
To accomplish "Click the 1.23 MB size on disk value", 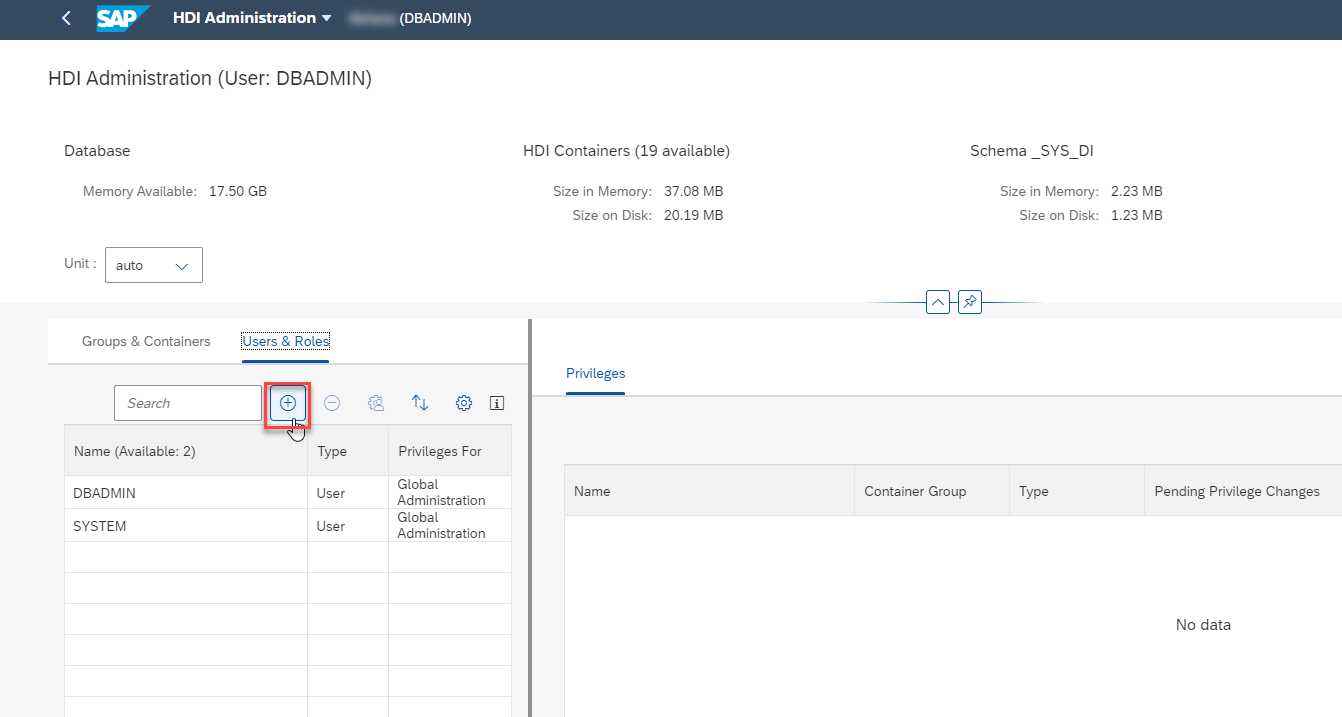I will point(1137,215).
